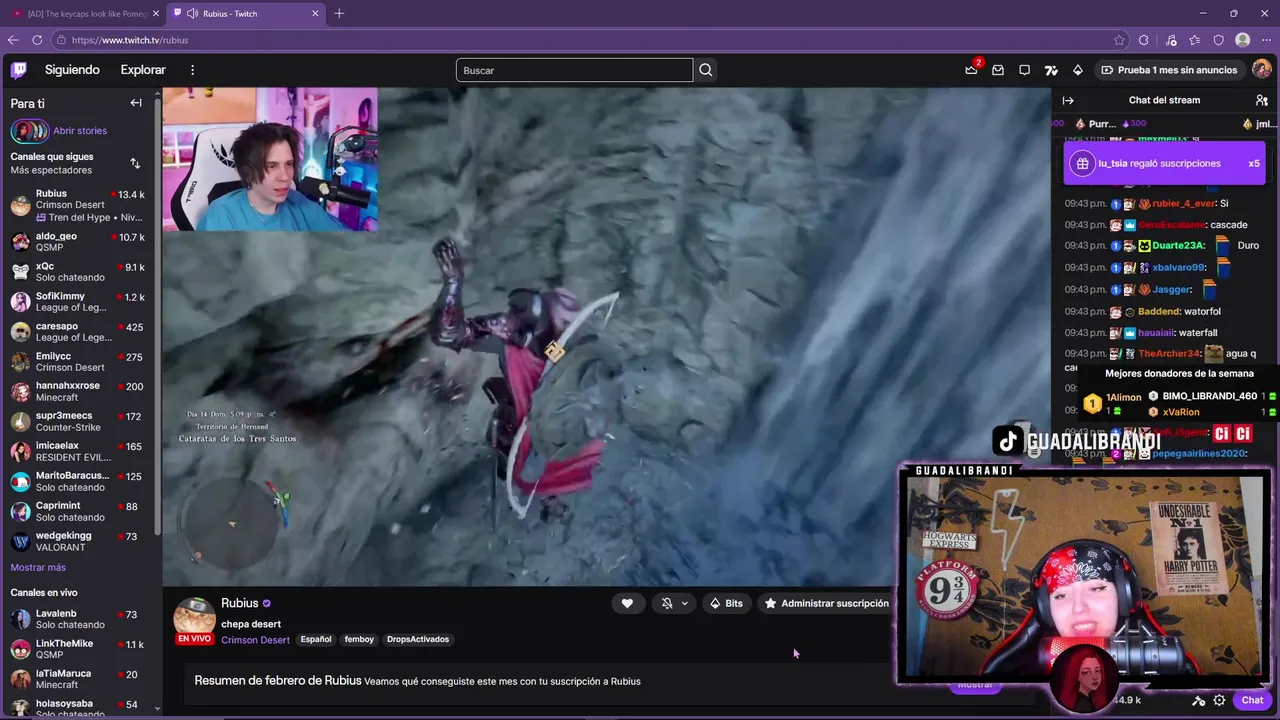Open channel points predictions icon near chat settings

pyautogui.click(x=1199, y=700)
